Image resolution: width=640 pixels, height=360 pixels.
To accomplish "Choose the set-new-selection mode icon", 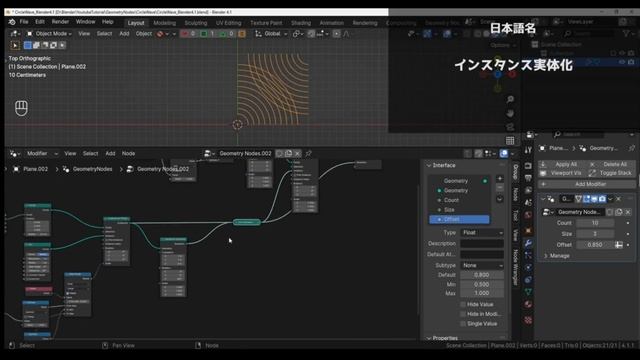I will click(28, 45).
